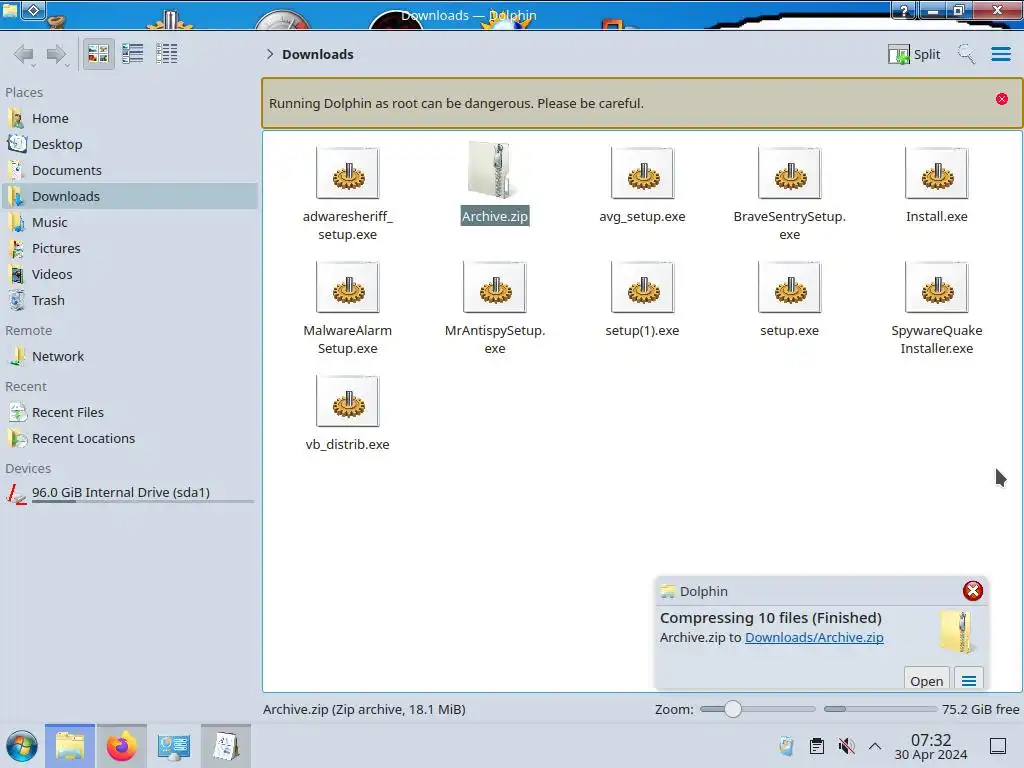
Task: Open Documents in Places panel
Action: (x=129, y=170)
